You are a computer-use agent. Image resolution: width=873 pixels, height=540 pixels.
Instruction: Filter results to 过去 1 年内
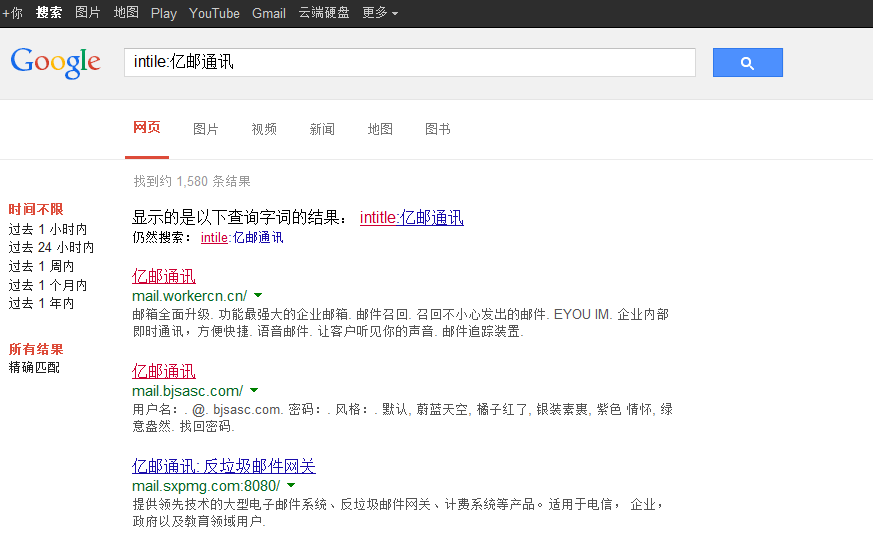(41, 303)
